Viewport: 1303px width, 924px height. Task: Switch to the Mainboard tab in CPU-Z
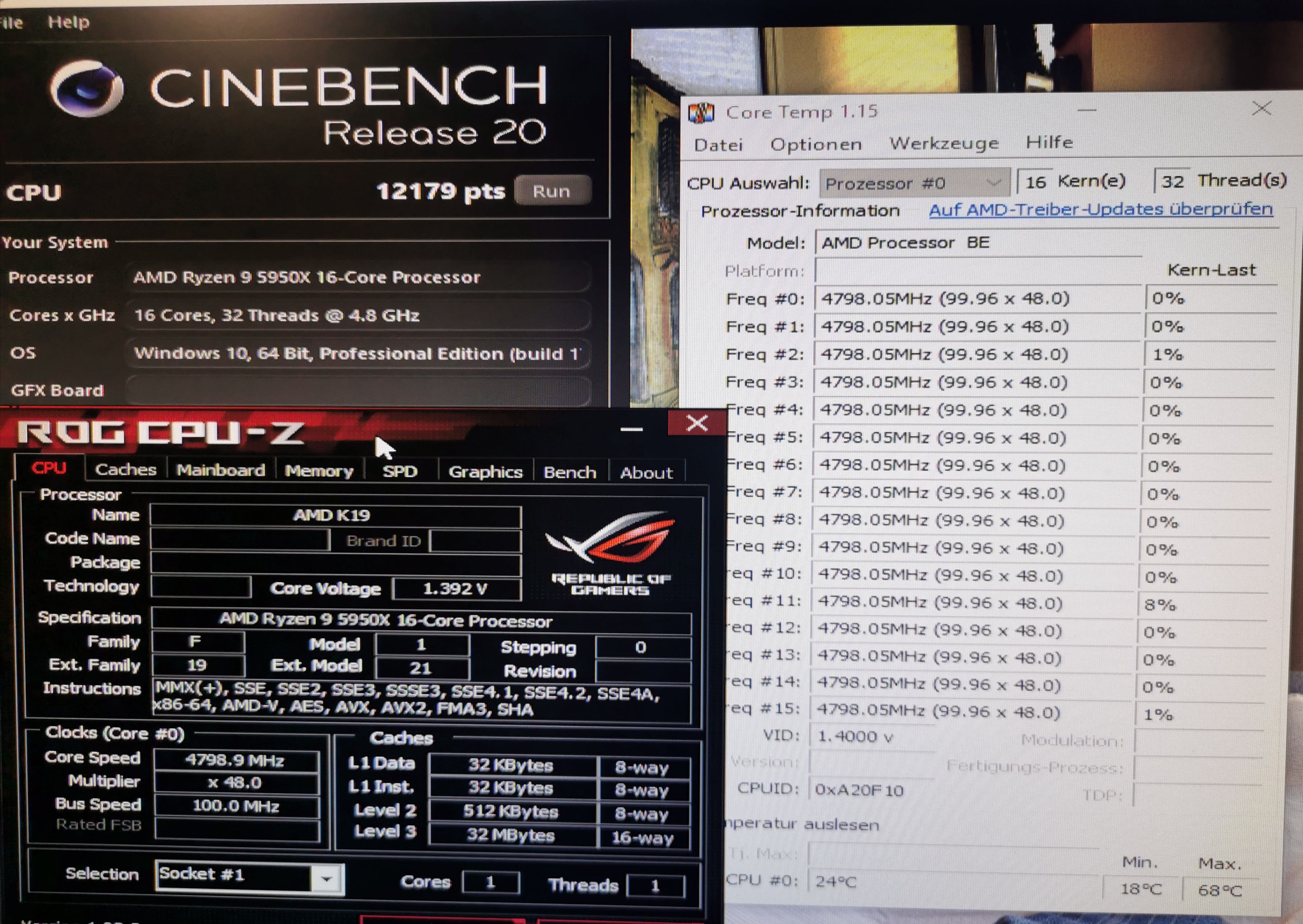tap(221, 470)
